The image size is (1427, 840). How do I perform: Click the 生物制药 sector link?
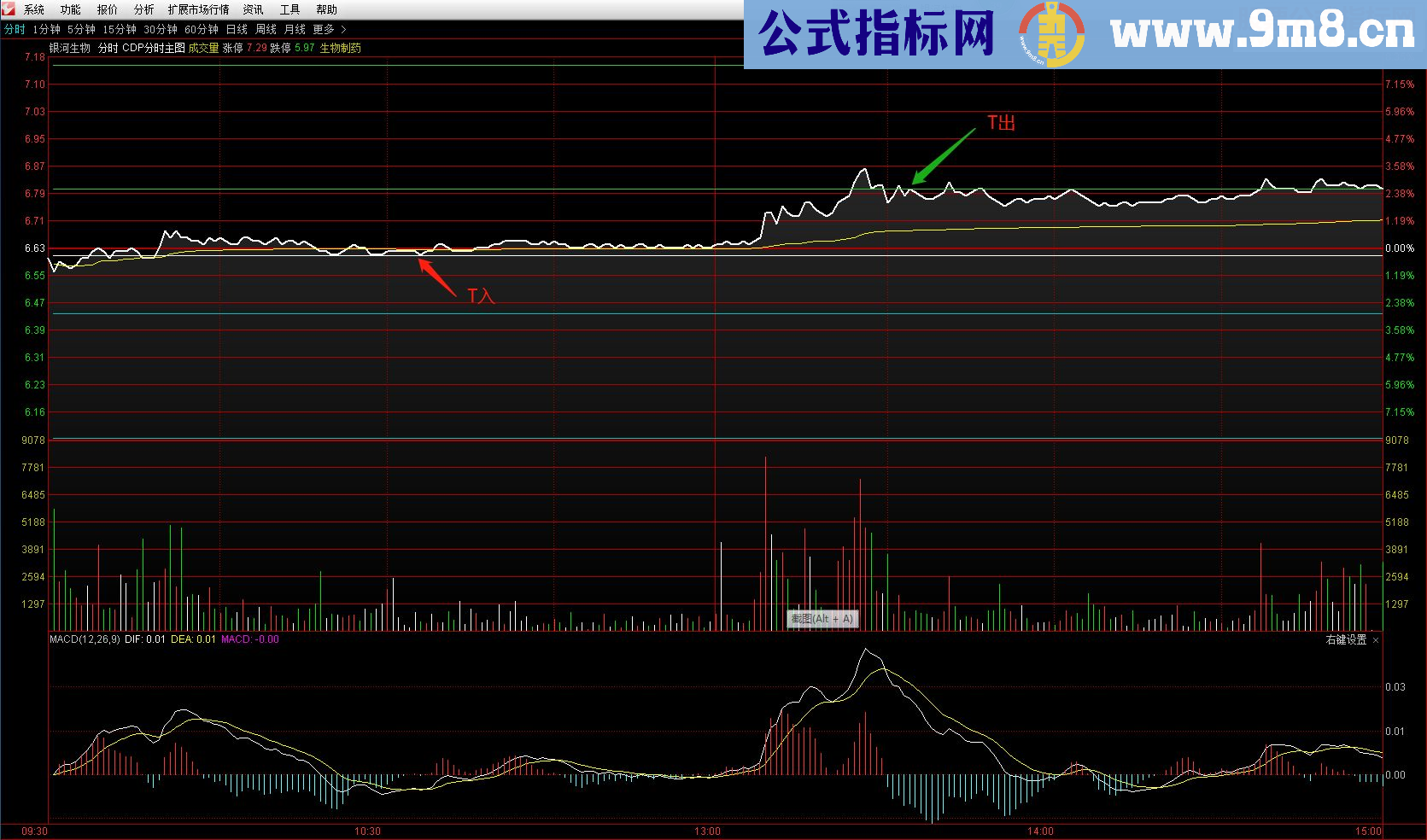340,49
